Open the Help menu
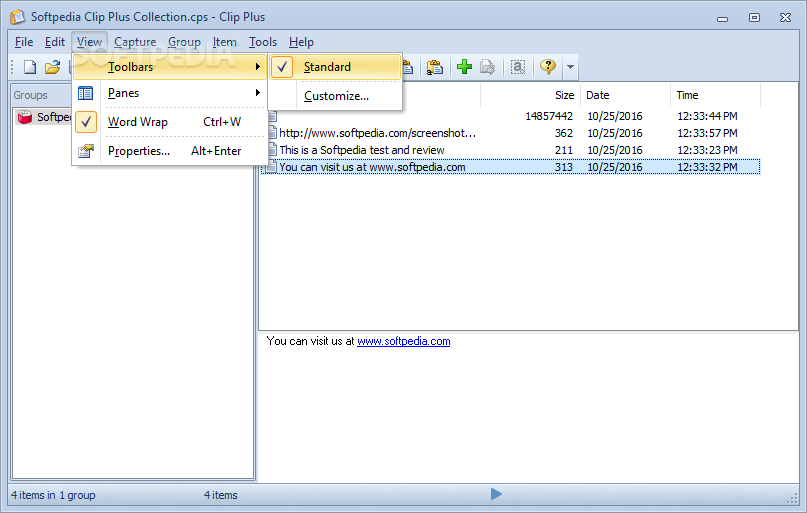807x513 pixels. 301,42
